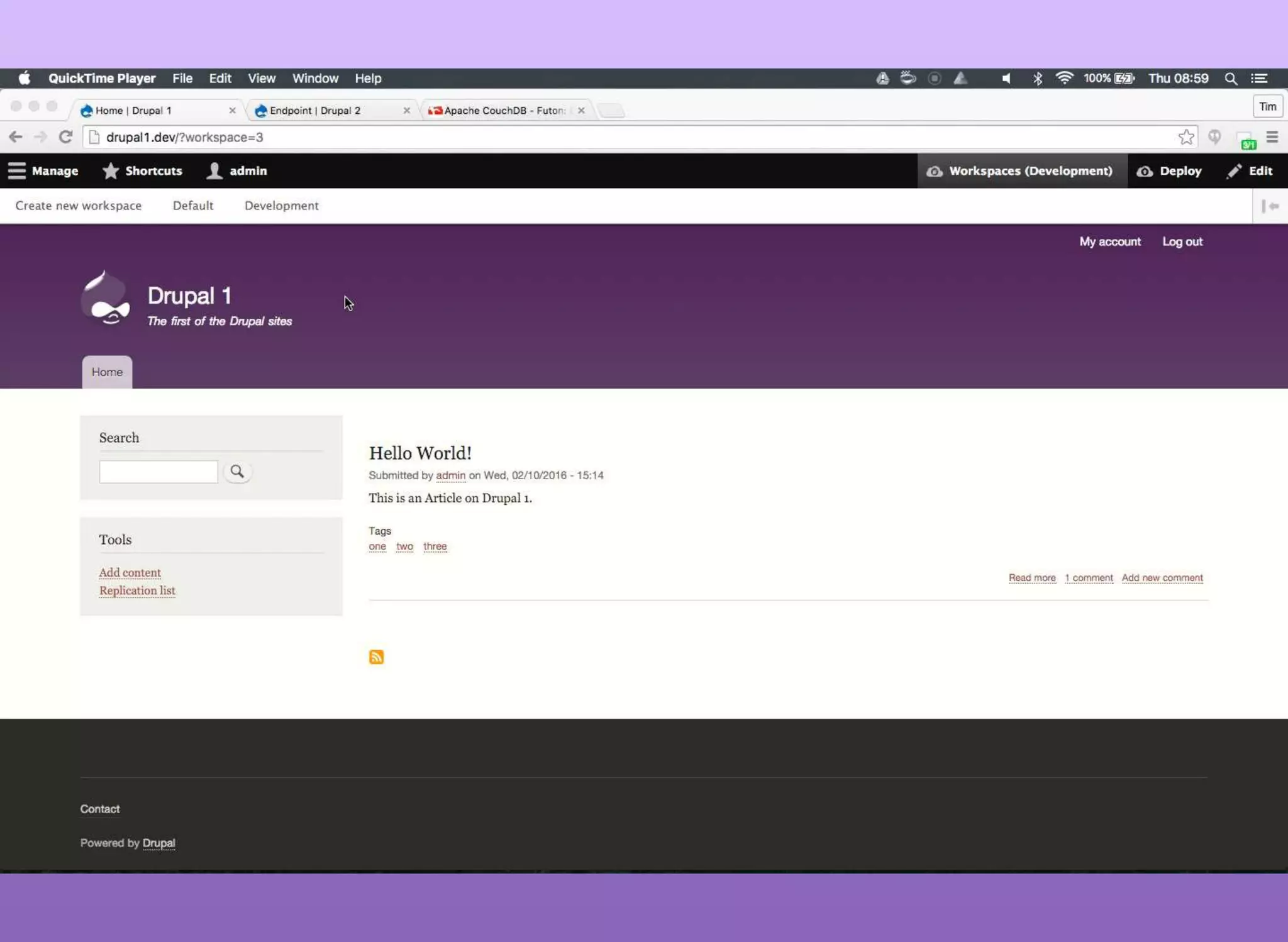This screenshot has width=1288, height=942.
Task: Switch to Endpoint | Drupal 2 tab
Action: coord(315,111)
